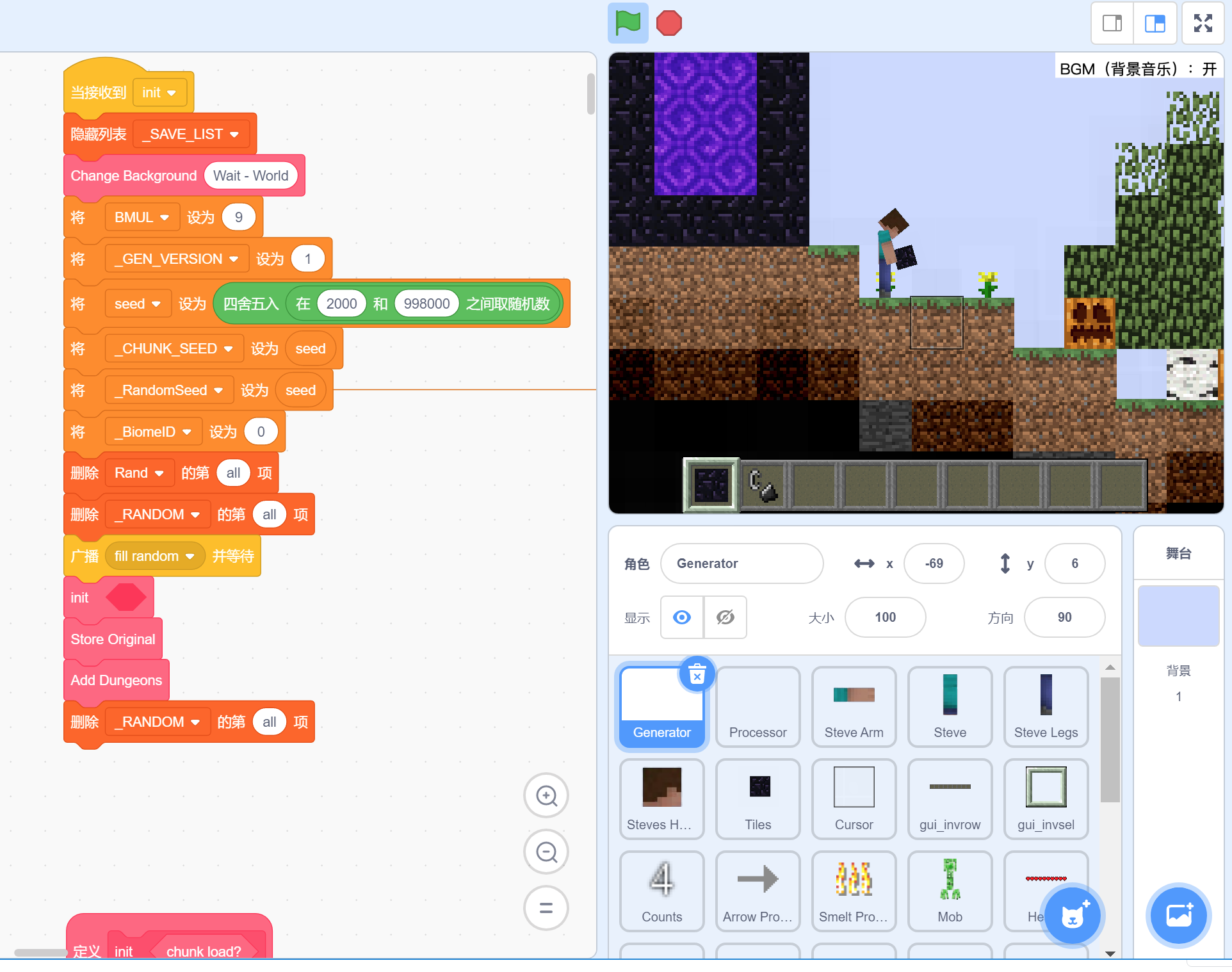Select the Tiles sprite
The height and width of the screenshot is (972, 1232).
point(758,798)
